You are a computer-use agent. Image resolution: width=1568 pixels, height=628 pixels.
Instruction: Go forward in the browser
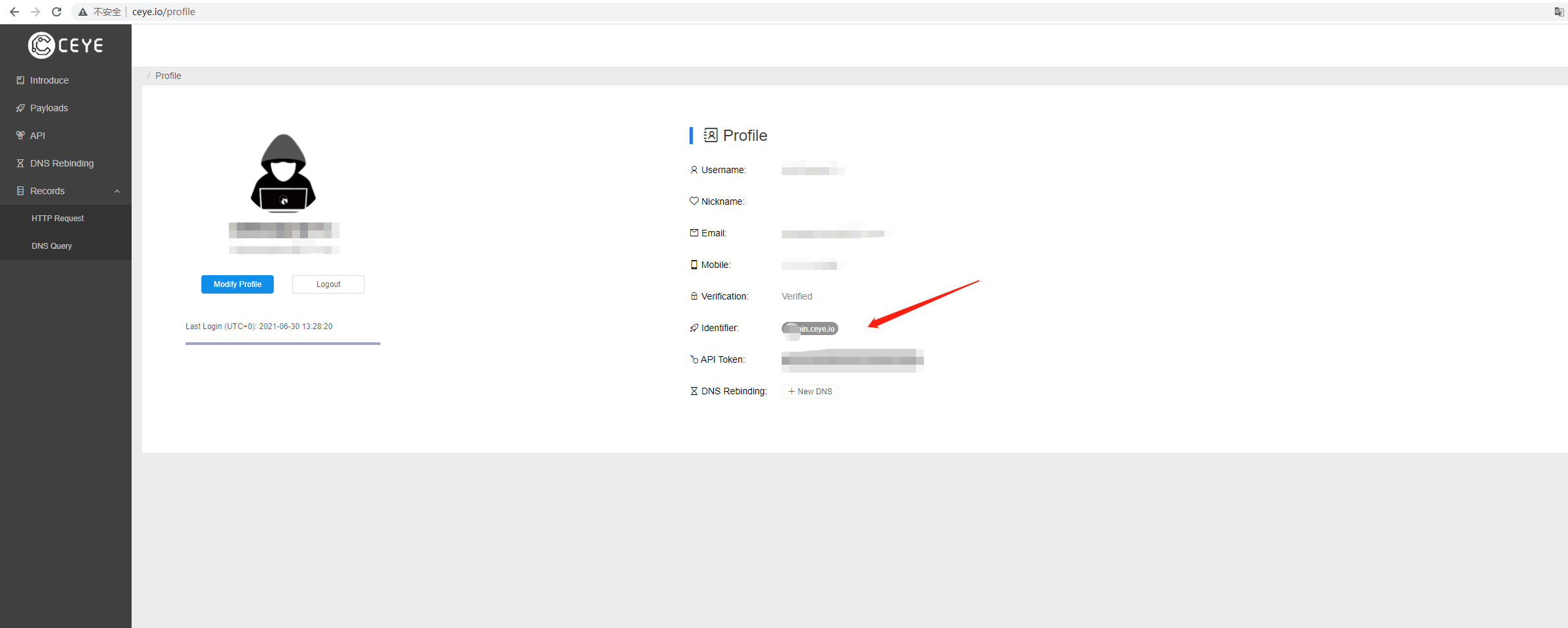point(36,12)
